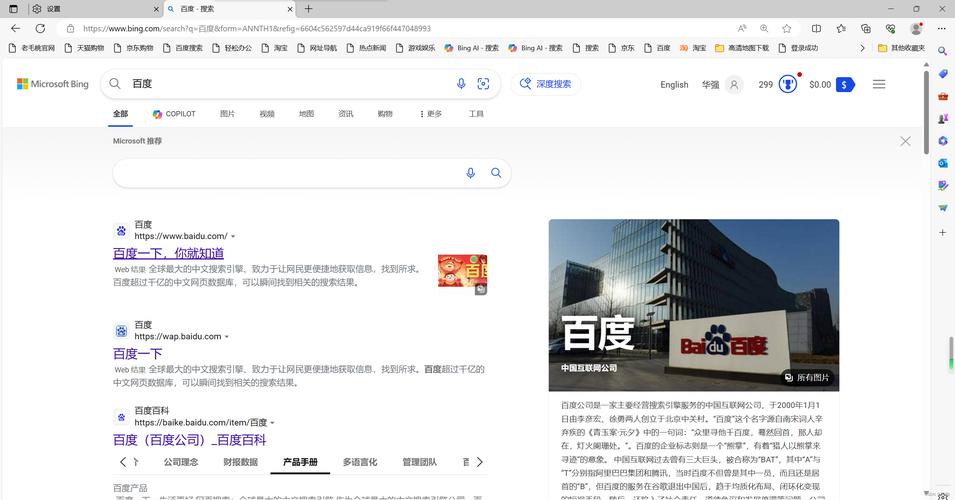The image size is (955, 500).
Task: Expand dropdown next to baike.baidu.com URL
Action: (272, 423)
